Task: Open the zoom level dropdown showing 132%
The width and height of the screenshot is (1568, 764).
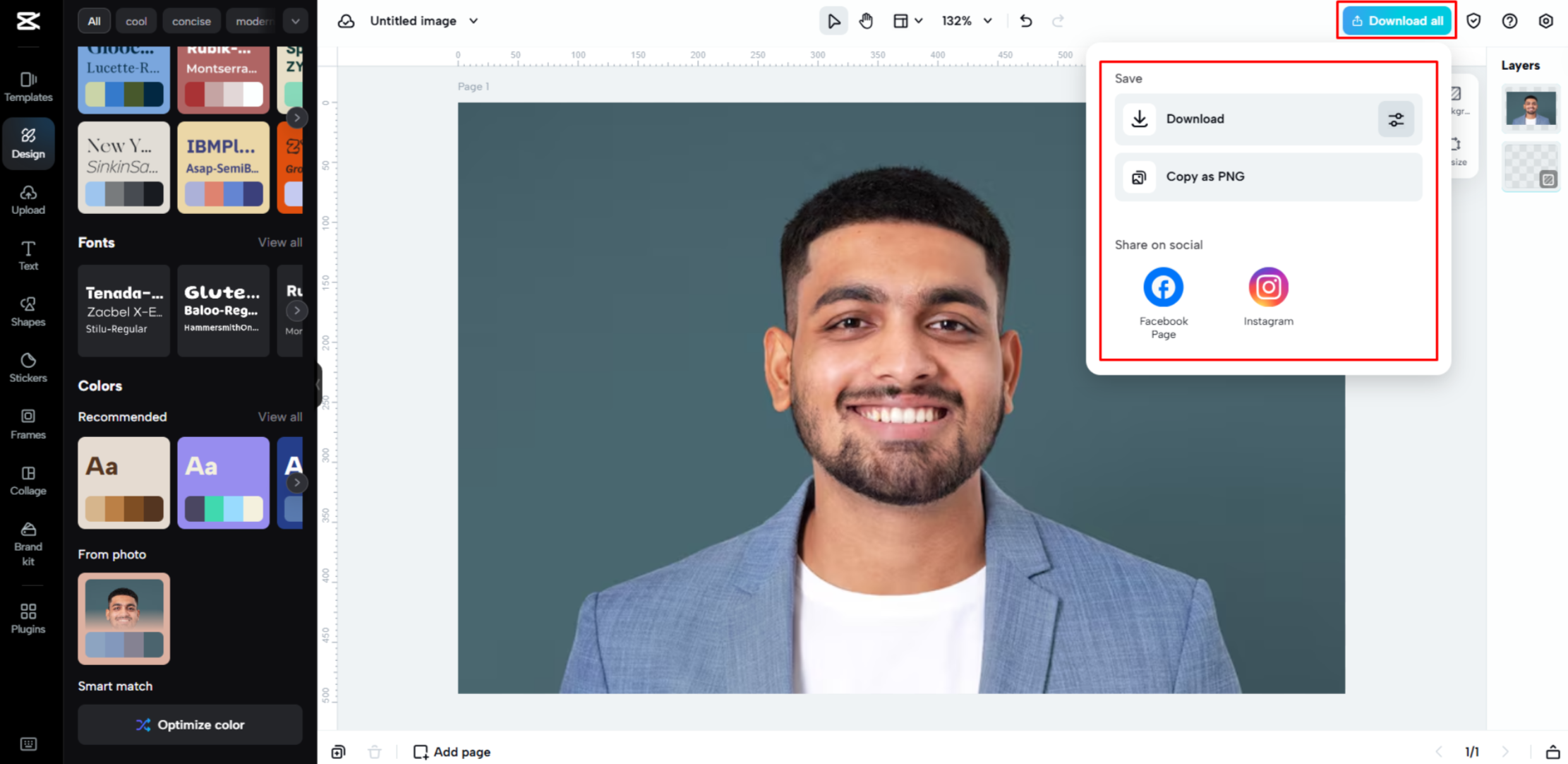Action: [965, 20]
